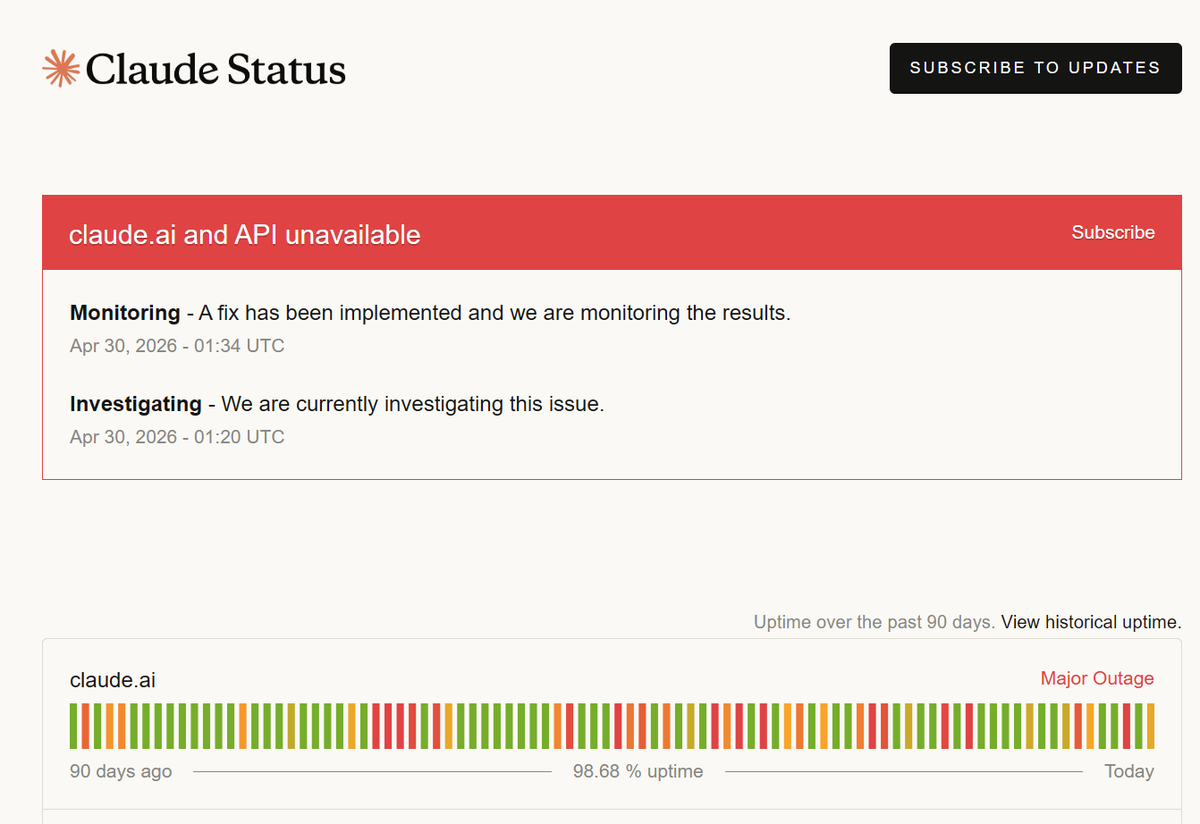This screenshot has height=824, width=1200.
Task: Open the 'claude.ai and API unavailable' incident
Action: [245, 235]
